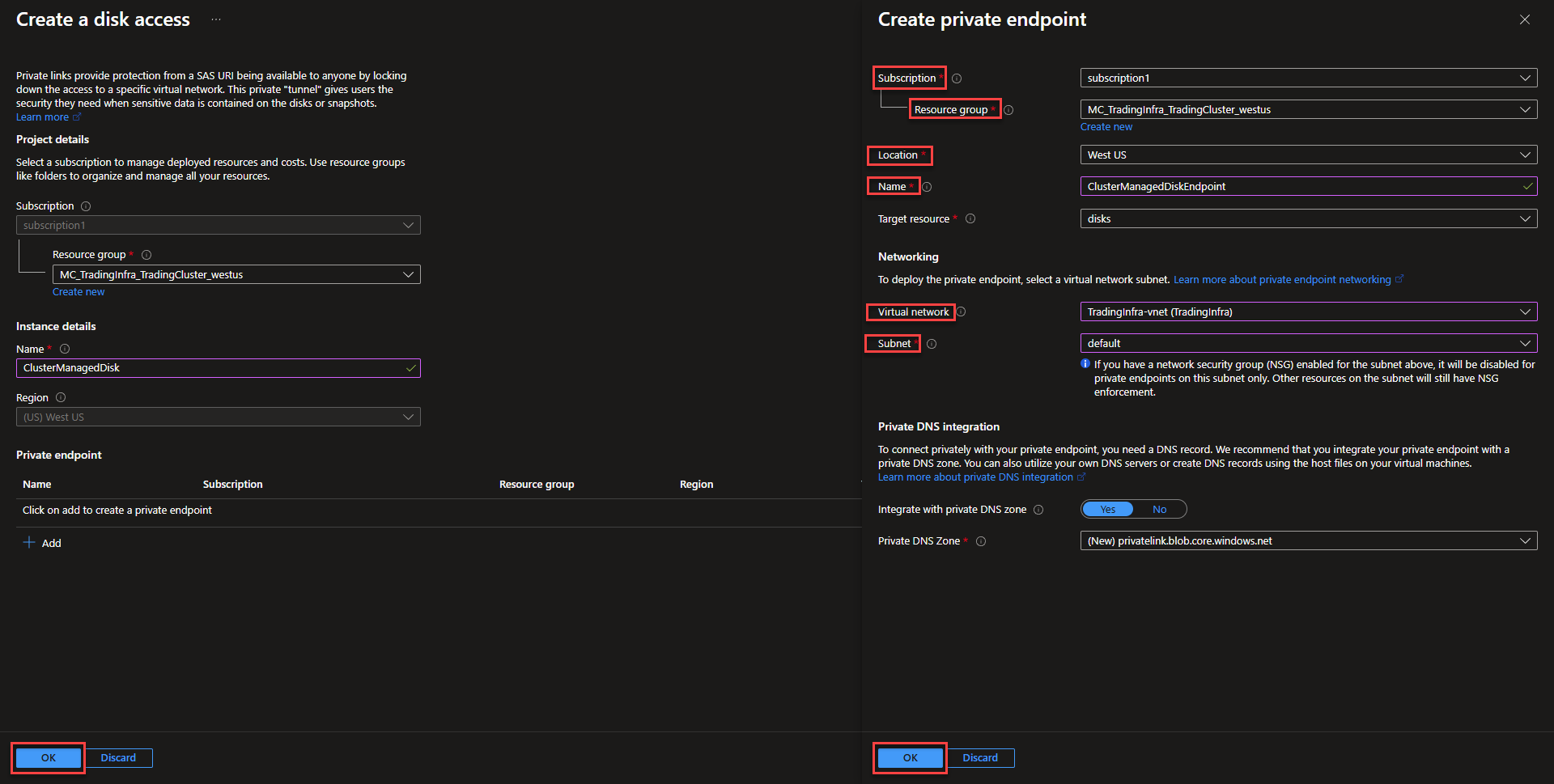Open Learn more about private endpoint networking link
This screenshot has width=1554, height=784.
point(1282,280)
